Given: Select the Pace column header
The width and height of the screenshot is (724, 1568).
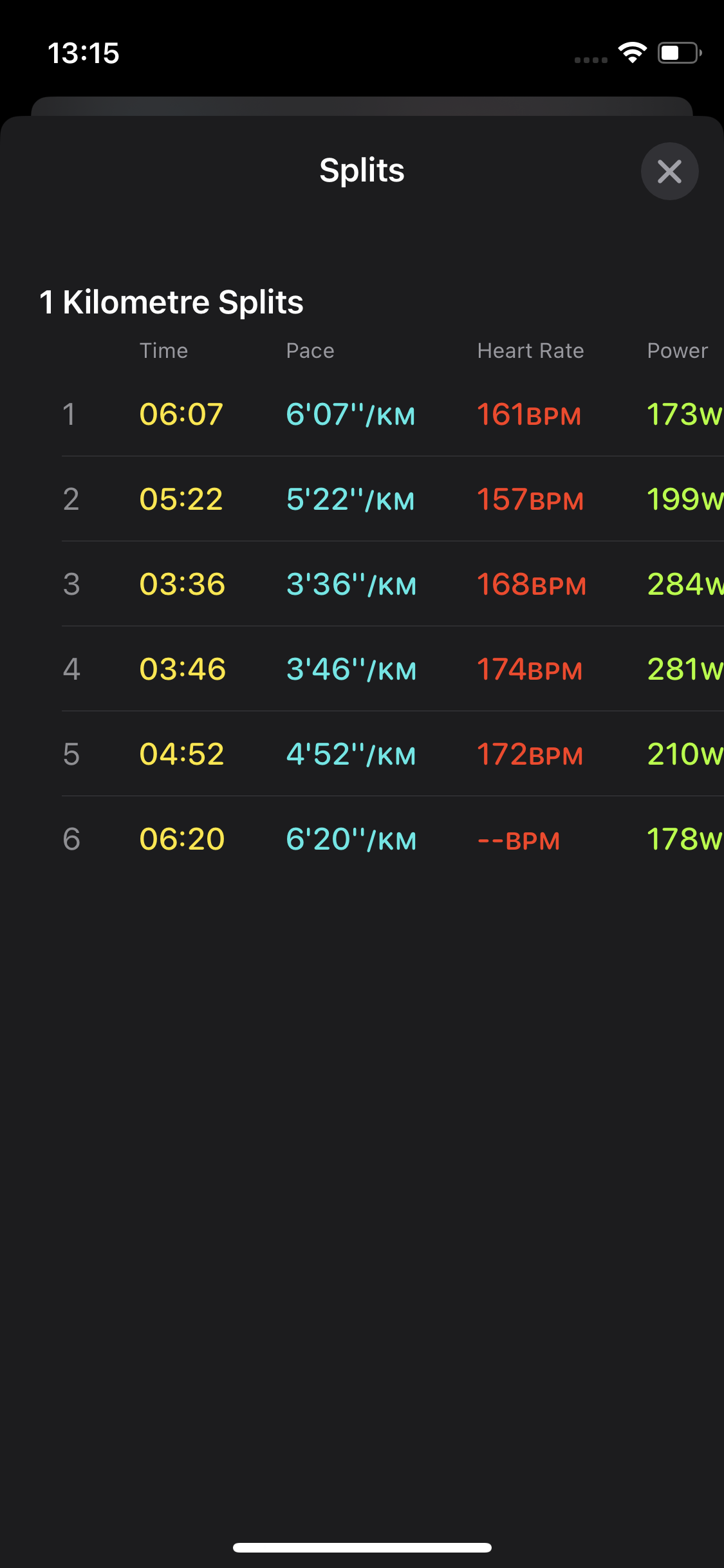Looking at the screenshot, I should [x=310, y=351].
